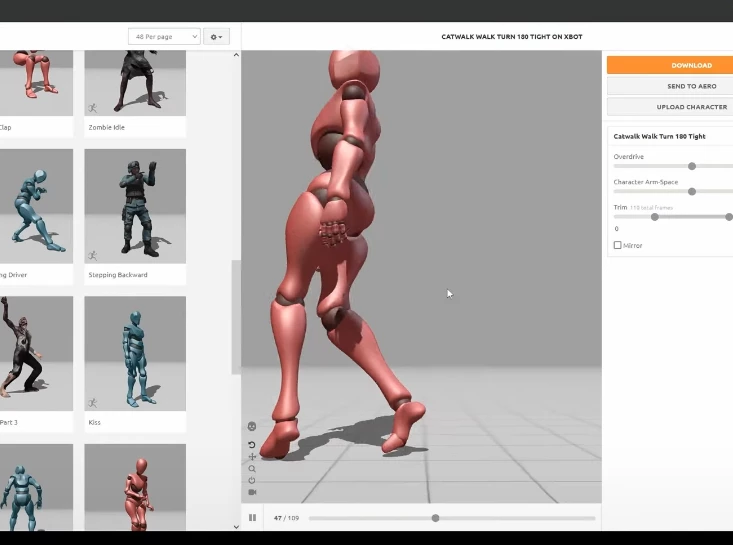Select the Clap animation thumbnail
Image resolution: width=733 pixels, height=545 pixels.
36,83
